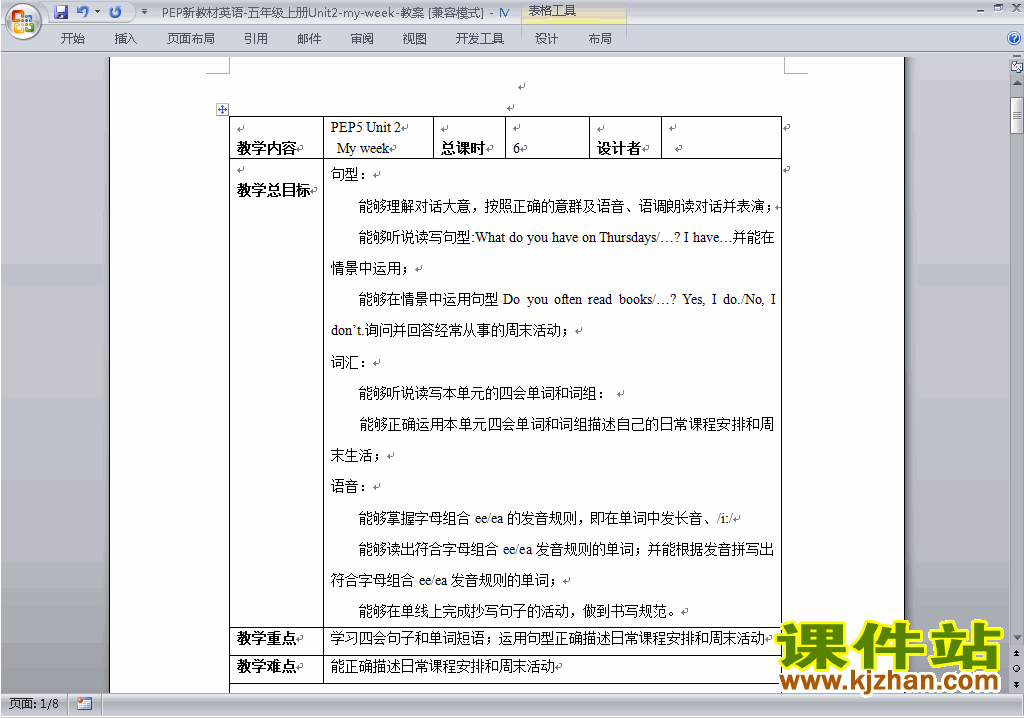Minimize the Word window

980,9
